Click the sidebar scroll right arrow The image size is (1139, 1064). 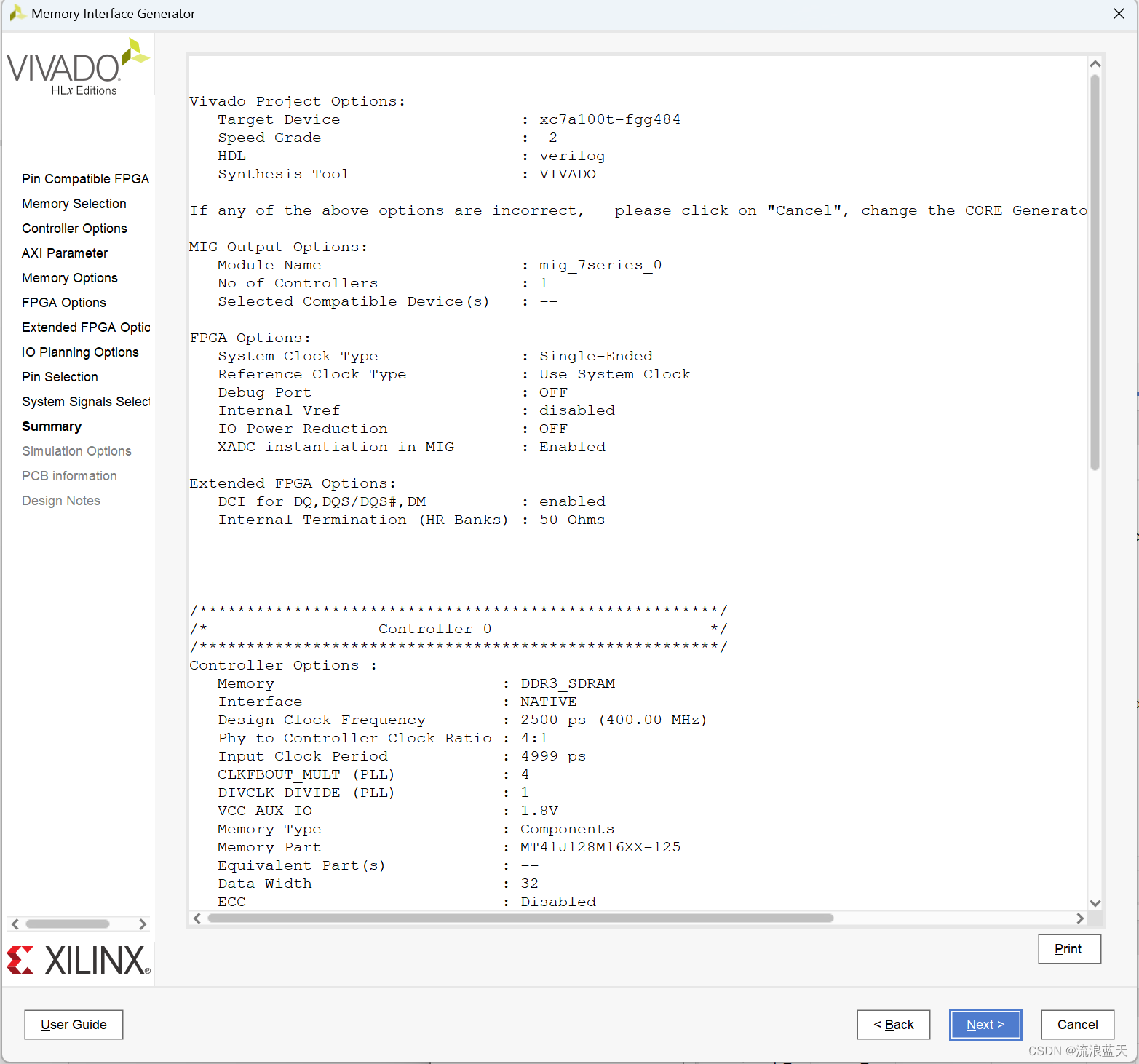click(x=143, y=924)
